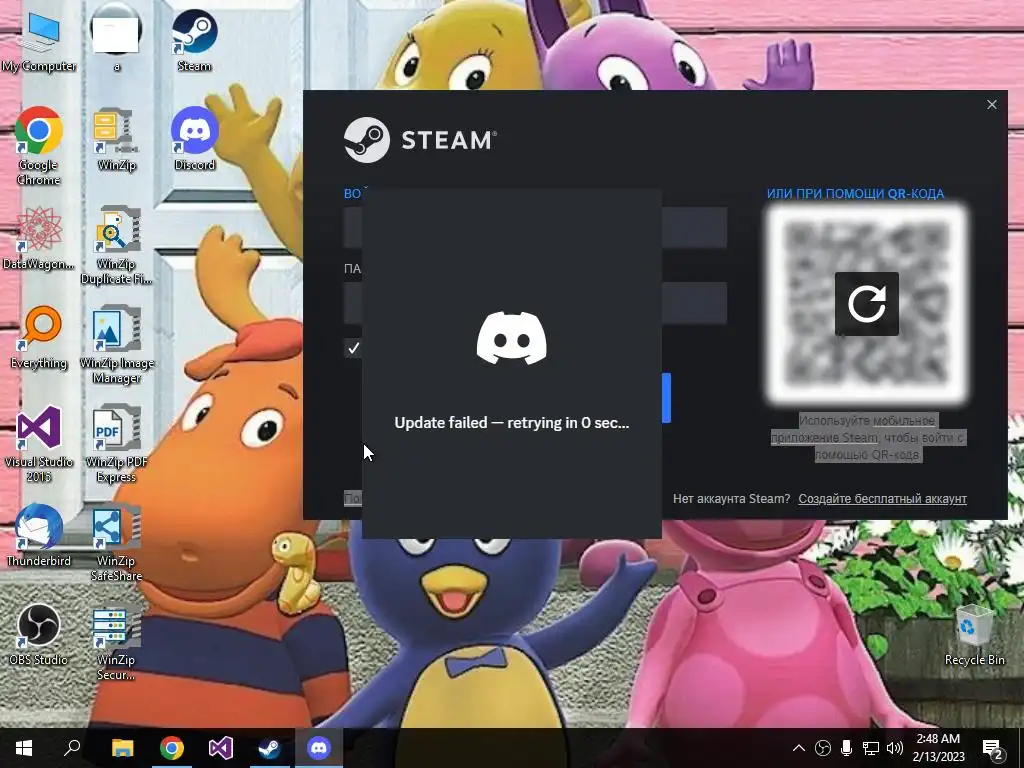Screen dimensions: 1024x768
Task: Click the blue sign-in button edge
Action: 666,398
